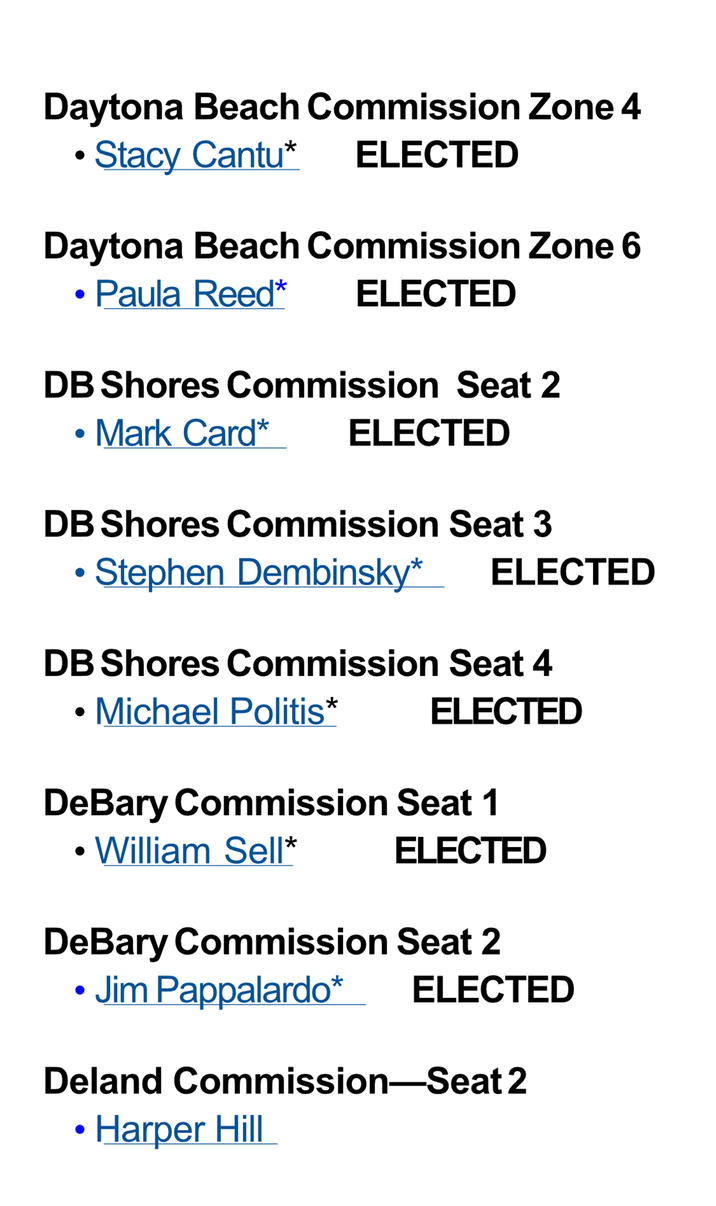This screenshot has width=716, height=1206.
Task: Click the Daytona Beach Commission Zone 6 heading
Action: [342, 246]
